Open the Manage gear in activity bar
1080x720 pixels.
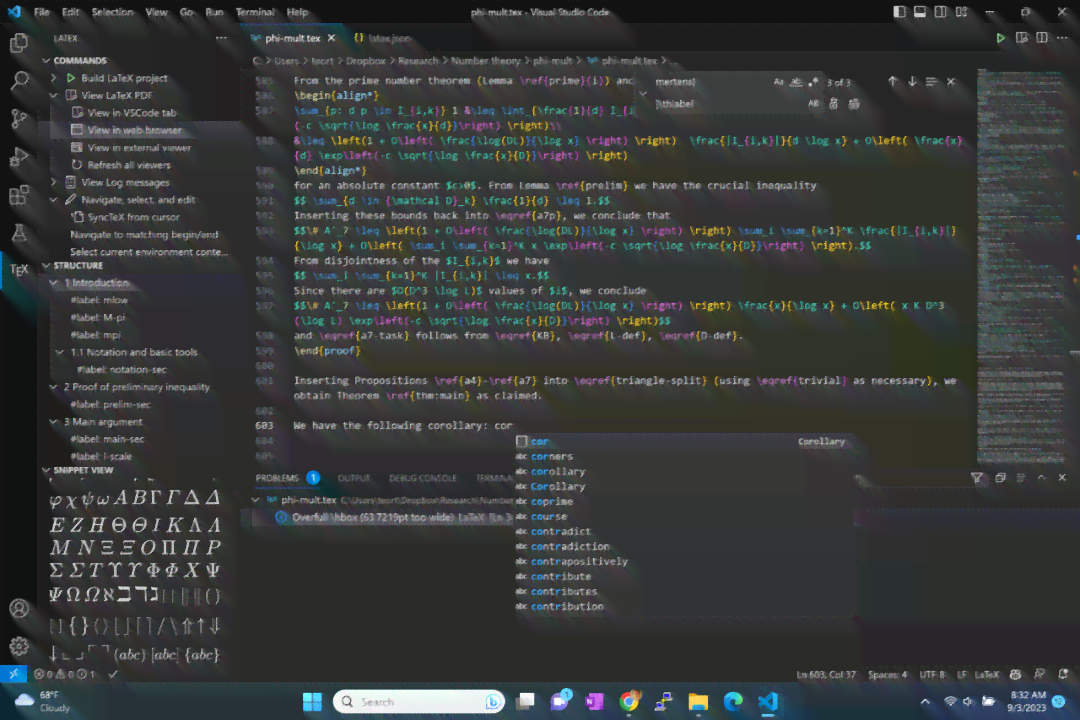pos(19,646)
